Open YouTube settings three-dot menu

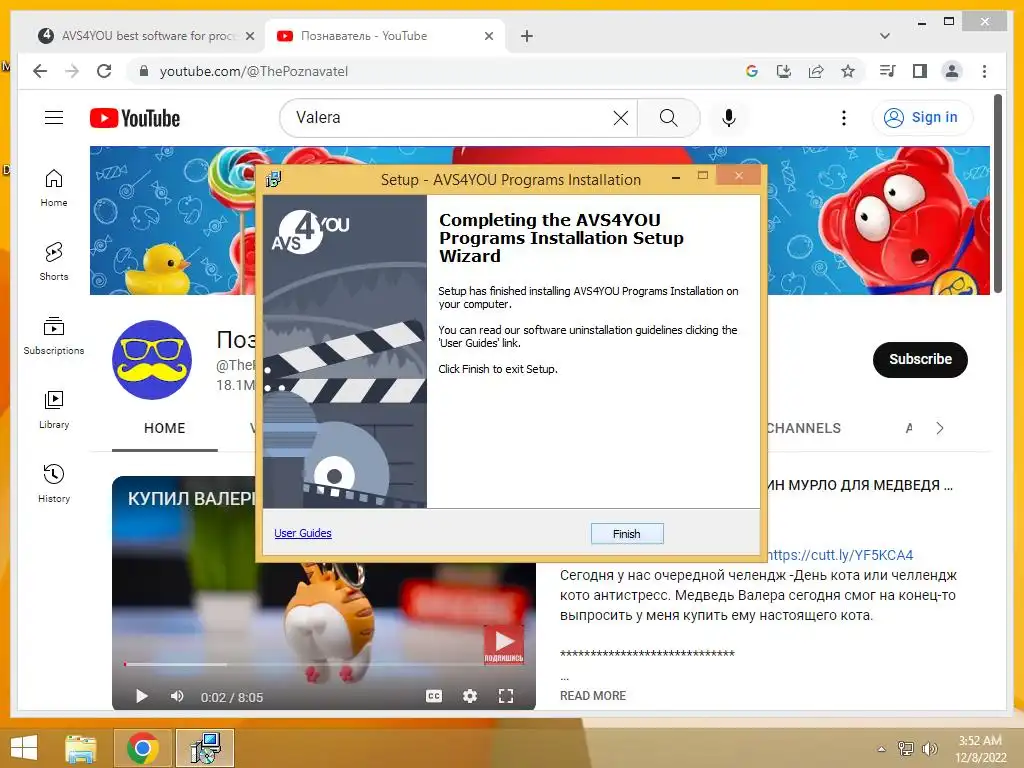click(x=844, y=118)
